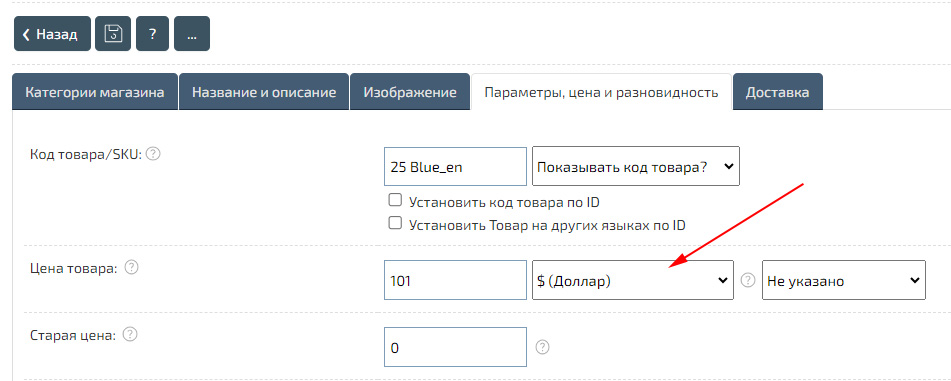Click help icon right of old price field
This screenshot has width=951, height=381.
pos(543,347)
